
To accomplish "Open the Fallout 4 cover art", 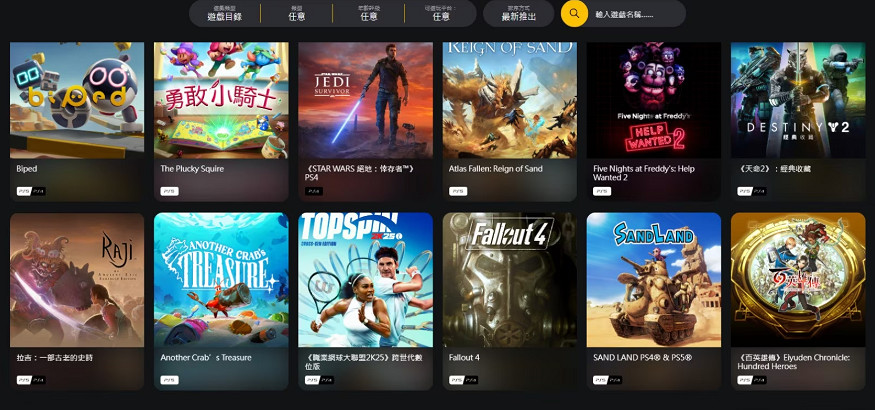I will pyautogui.click(x=510, y=280).
